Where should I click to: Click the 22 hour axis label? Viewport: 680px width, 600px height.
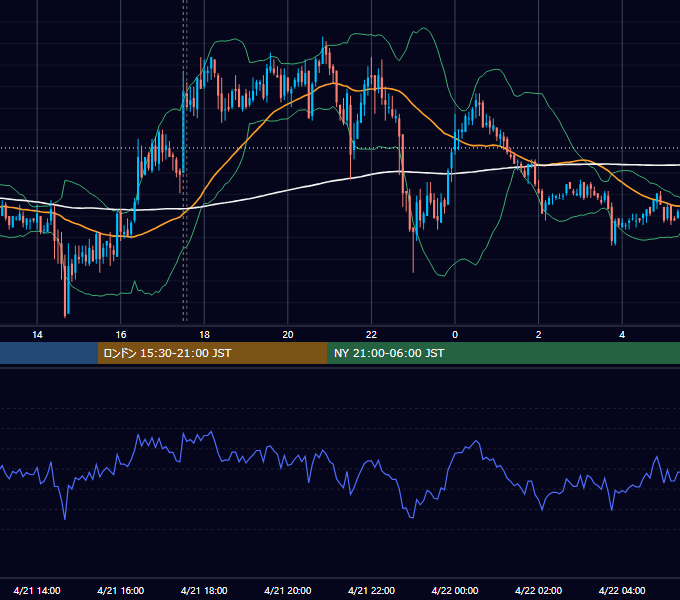[371, 335]
